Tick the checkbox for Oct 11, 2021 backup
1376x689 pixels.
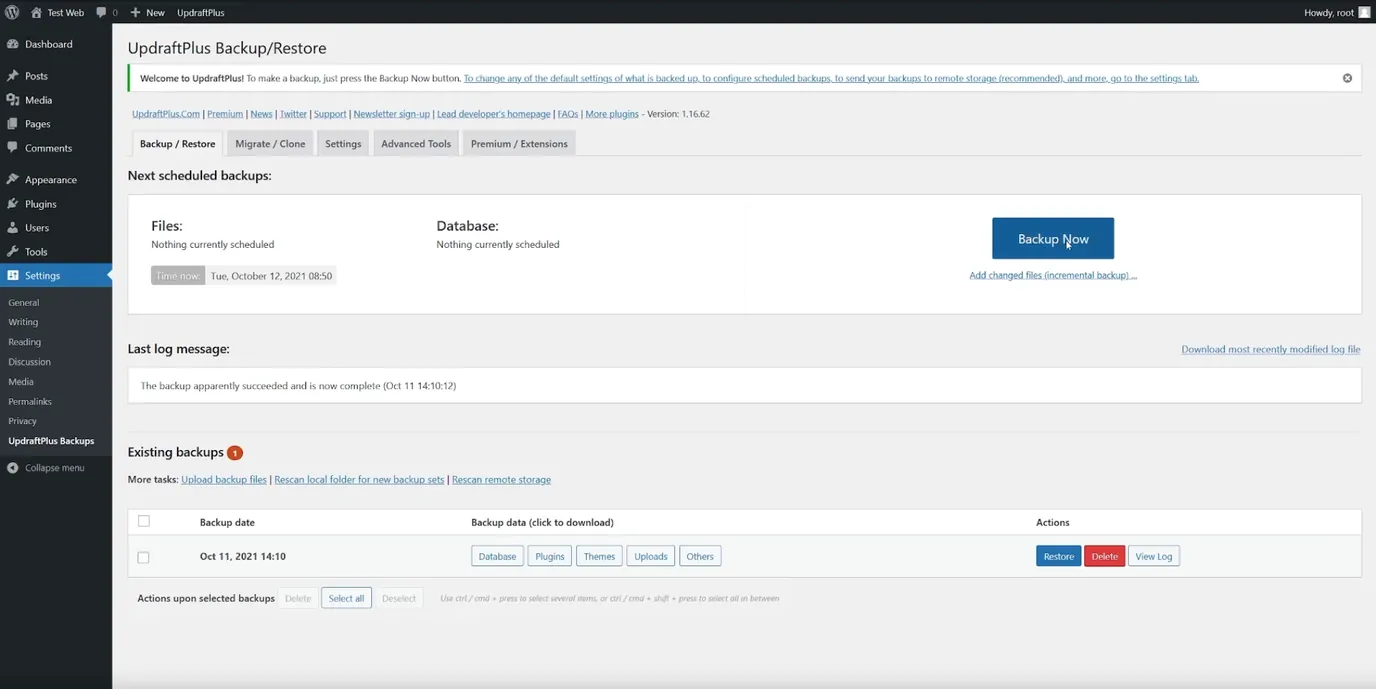[144, 557]
